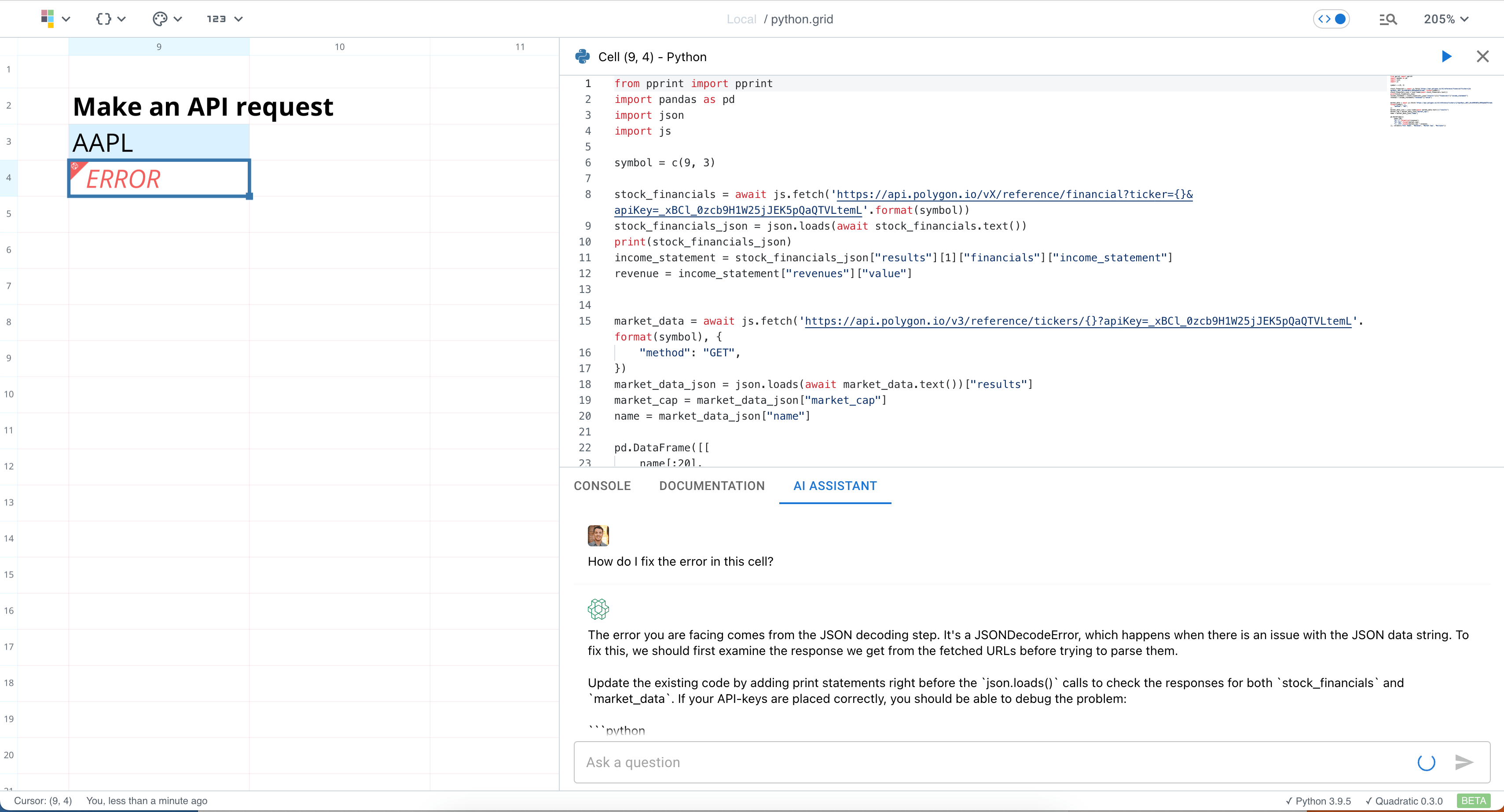Image resolution: width=1504 pixels, height=812 pixels.
Task: Expand chevron next to 123 icon
Action: point(238,18)
